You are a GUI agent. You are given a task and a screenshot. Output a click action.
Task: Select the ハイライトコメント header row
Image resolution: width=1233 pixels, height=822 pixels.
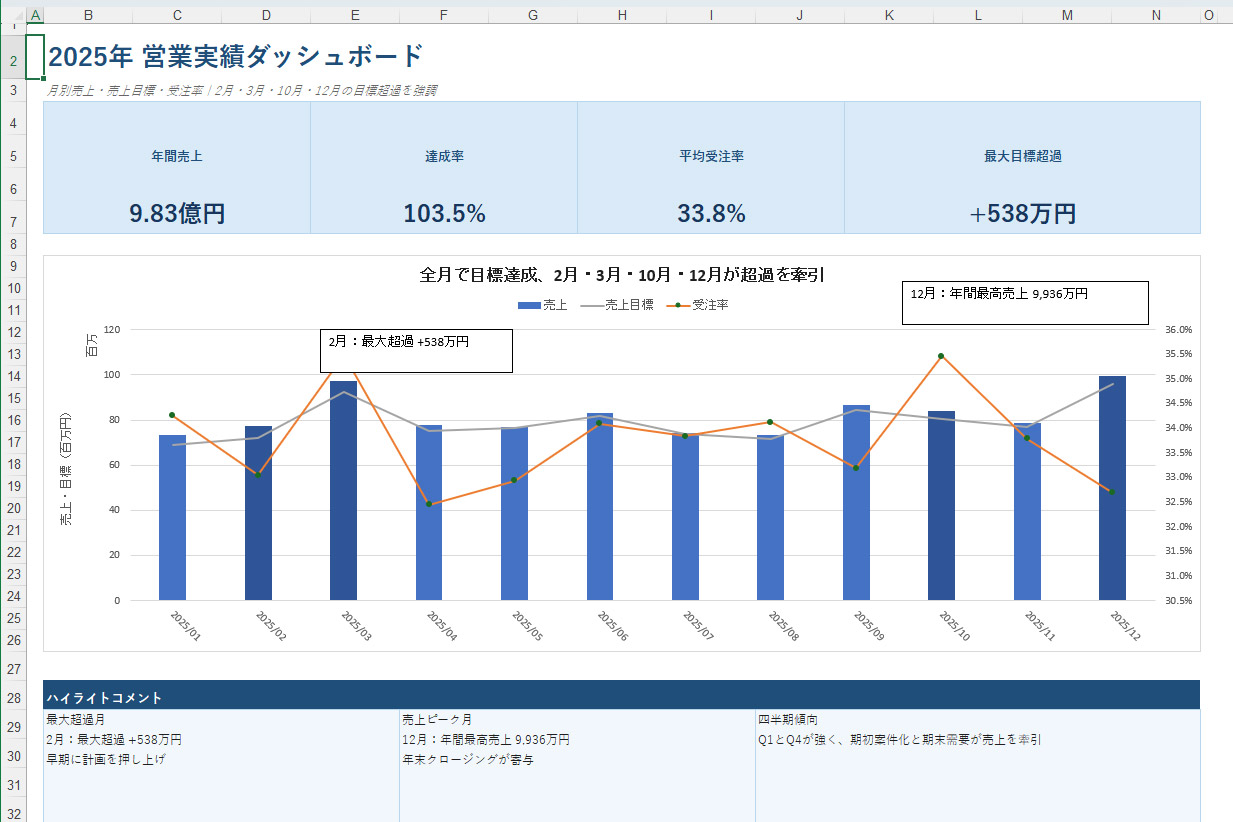[621, 697]
